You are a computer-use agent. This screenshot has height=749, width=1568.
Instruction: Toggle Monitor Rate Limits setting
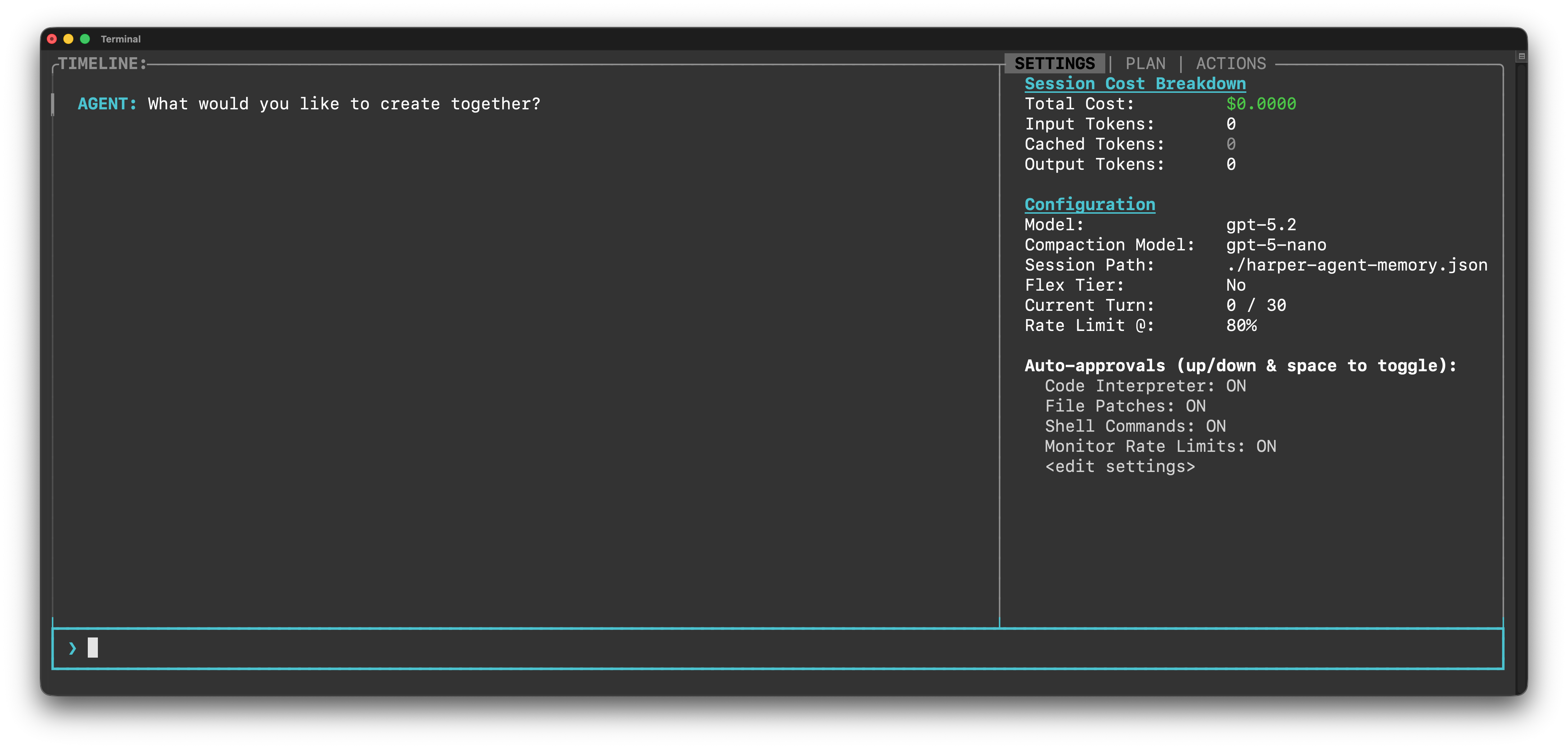(1160, 446)
